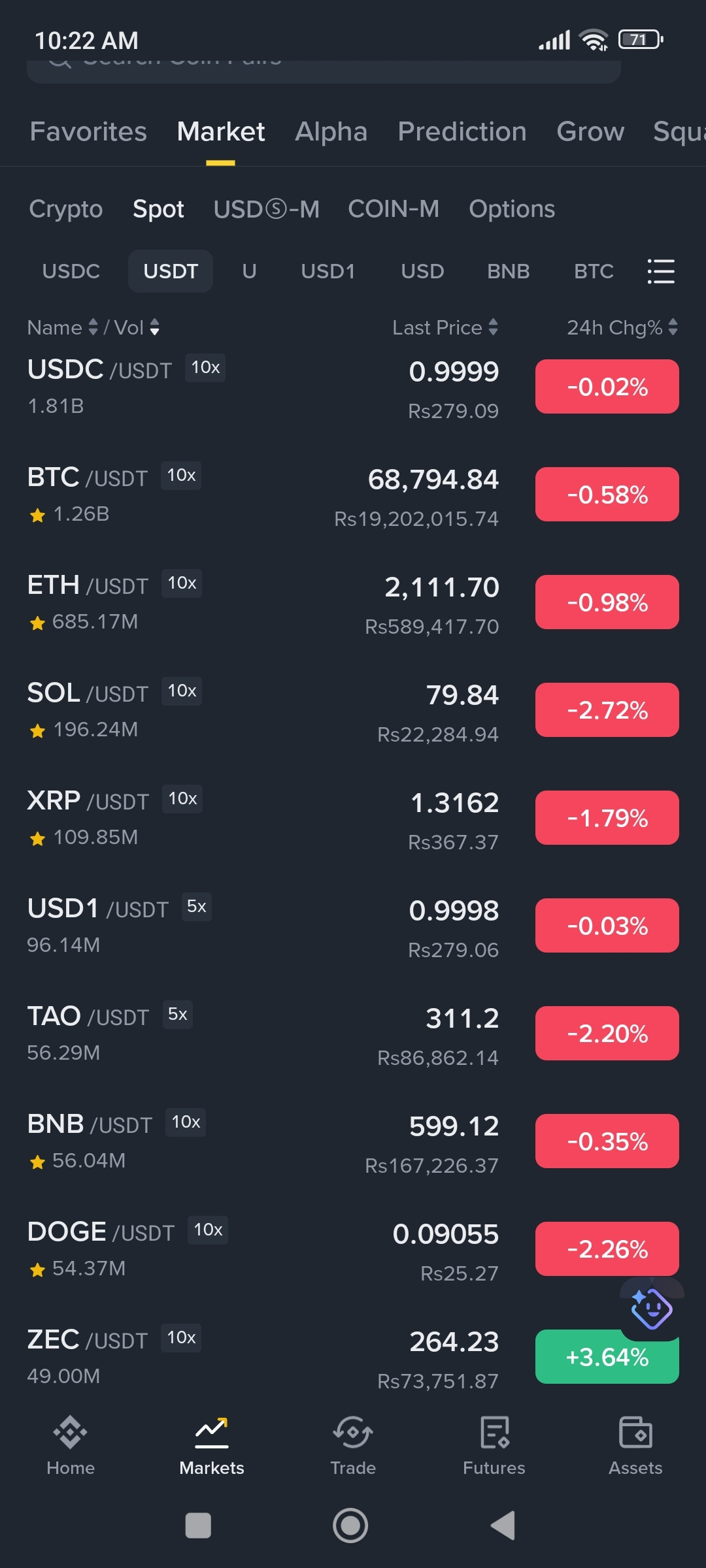This screenshot has width=706, height=1568.
Task: Open the quote currency list menu icon
Action: pyautogui.click(x=660, y=271)
